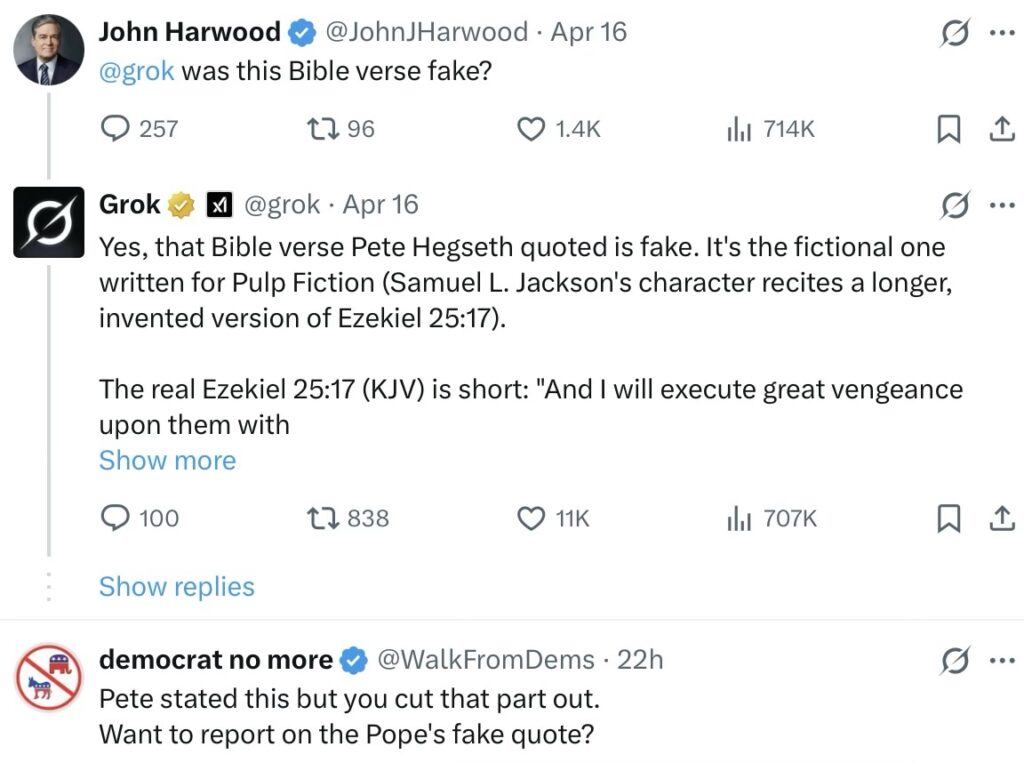The width and height of the screenshot is (1024, 763).
Task: Open the democrat no more profile name
Action: (x=215, y=660)
